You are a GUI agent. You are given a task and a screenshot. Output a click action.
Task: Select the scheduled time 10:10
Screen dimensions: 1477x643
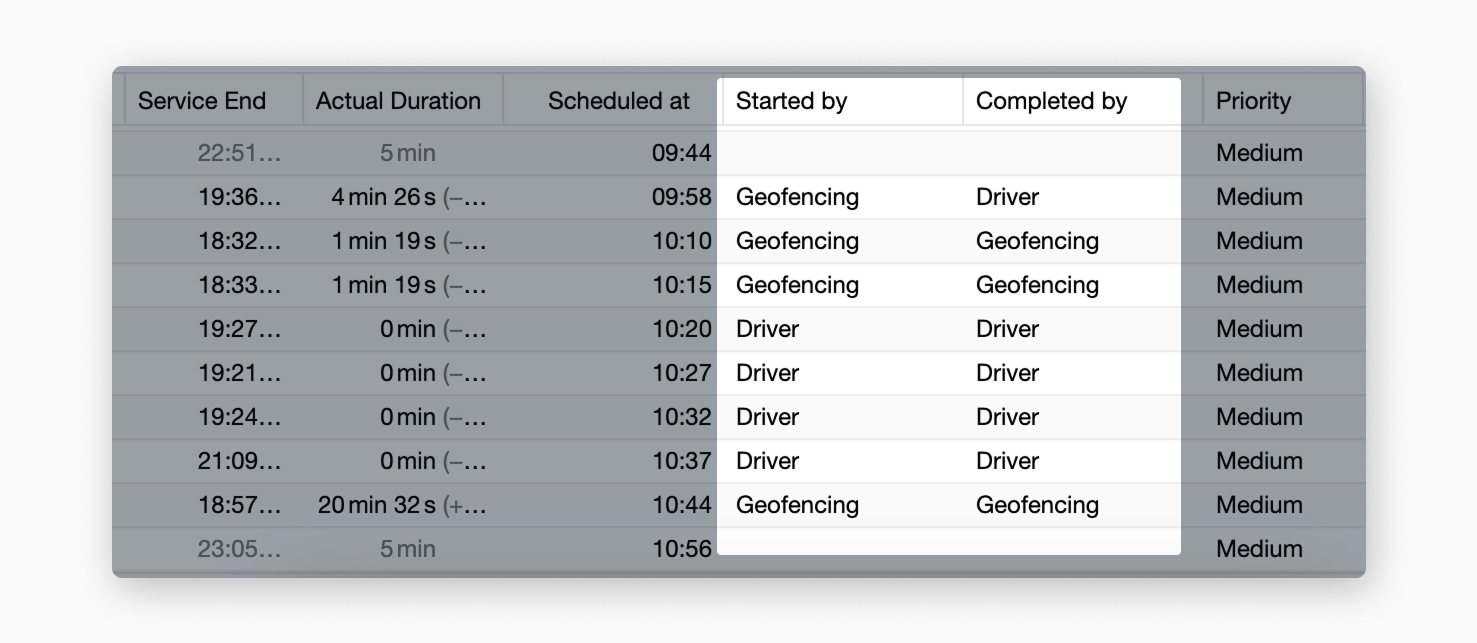point(682,241)
